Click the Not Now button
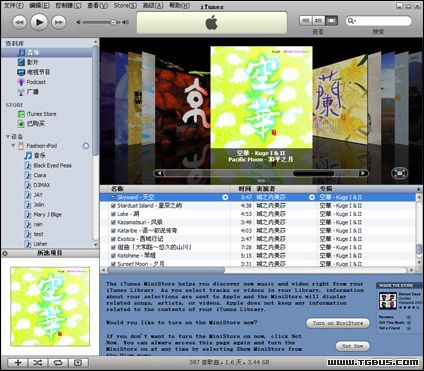This screenshot has width=424, height=371. coord(353,346)
